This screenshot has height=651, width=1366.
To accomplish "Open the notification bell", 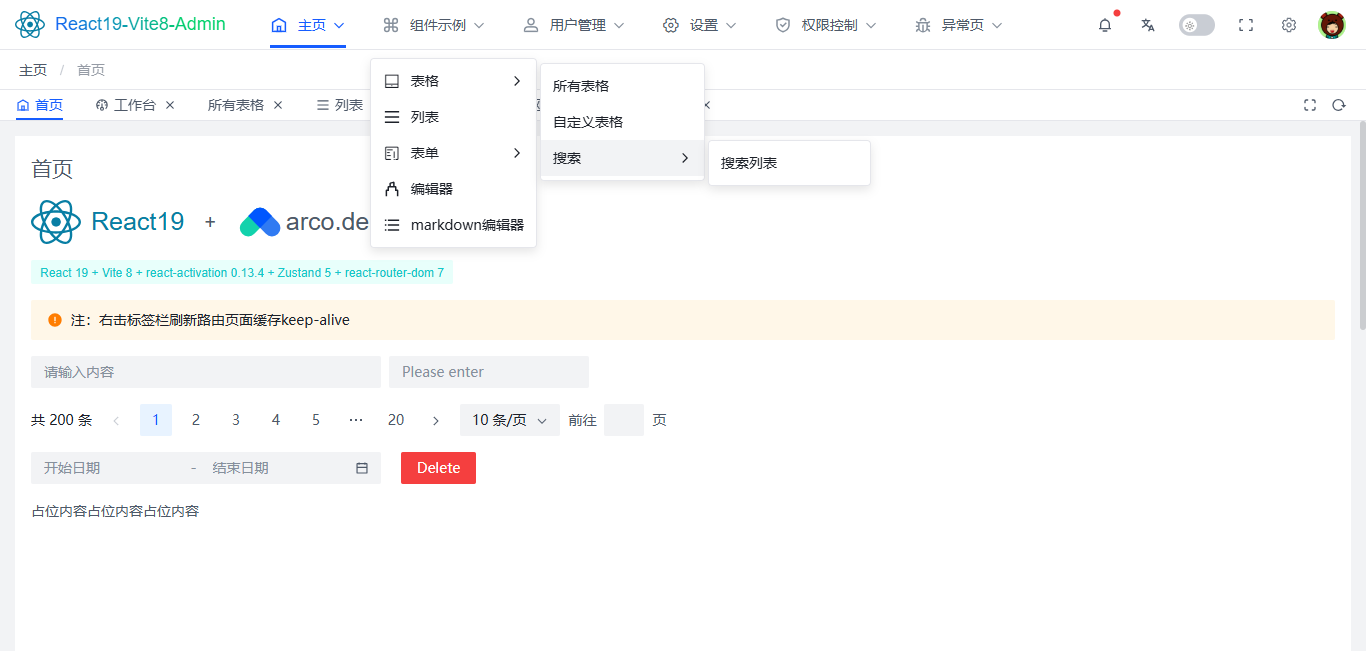I will (x=1105, y=25).
